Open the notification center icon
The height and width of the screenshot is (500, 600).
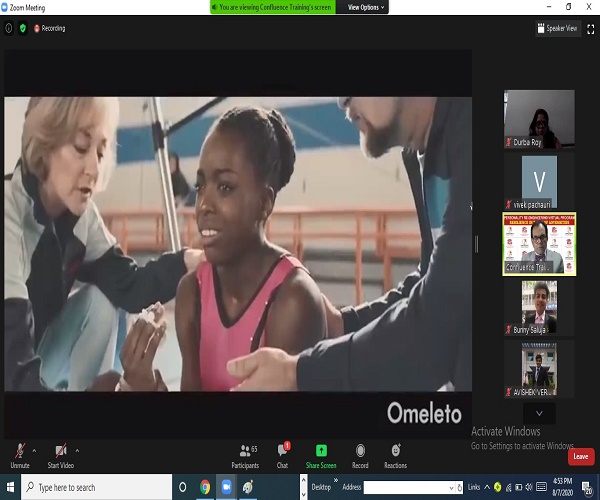coord(587,488)
